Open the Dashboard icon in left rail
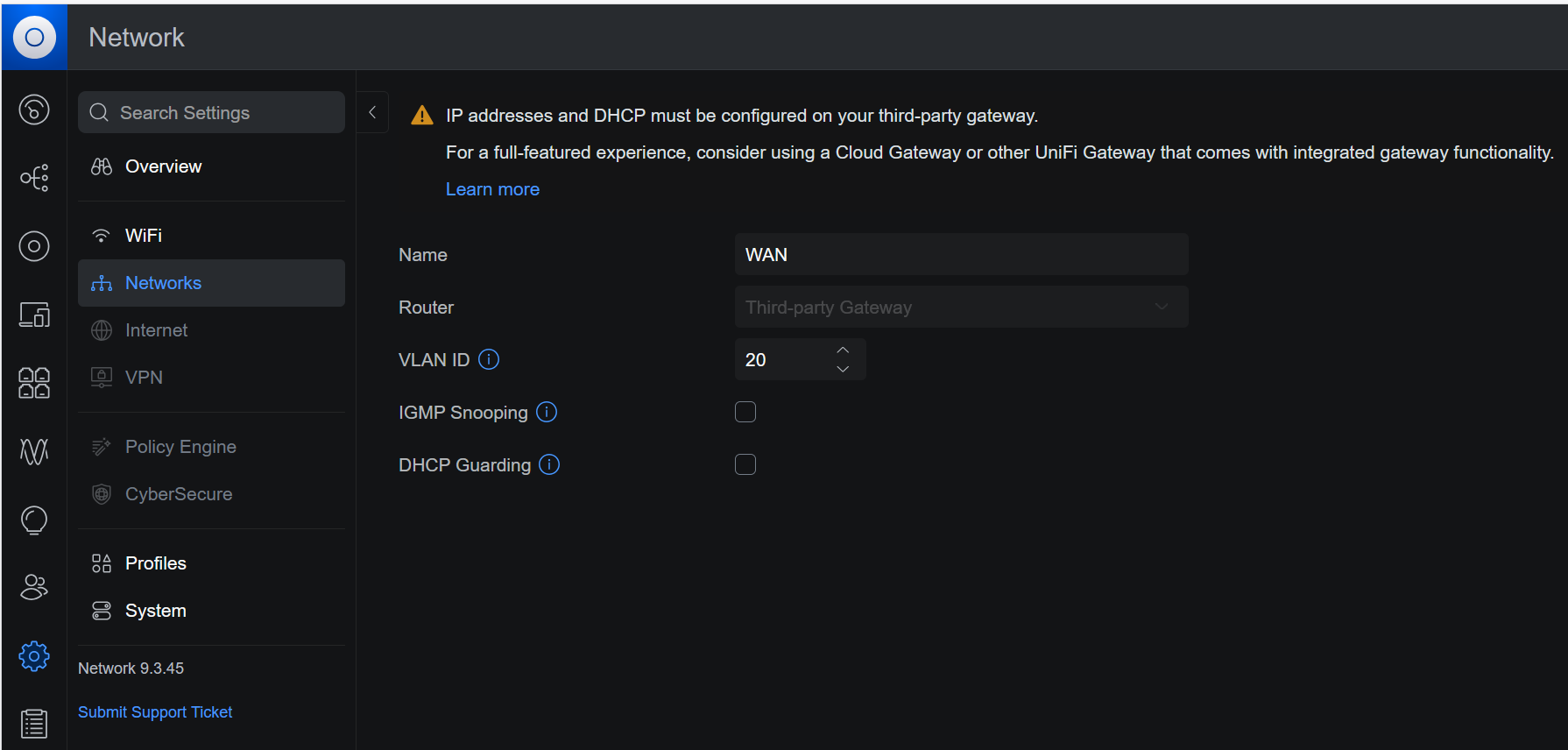 tap(34, 110)
